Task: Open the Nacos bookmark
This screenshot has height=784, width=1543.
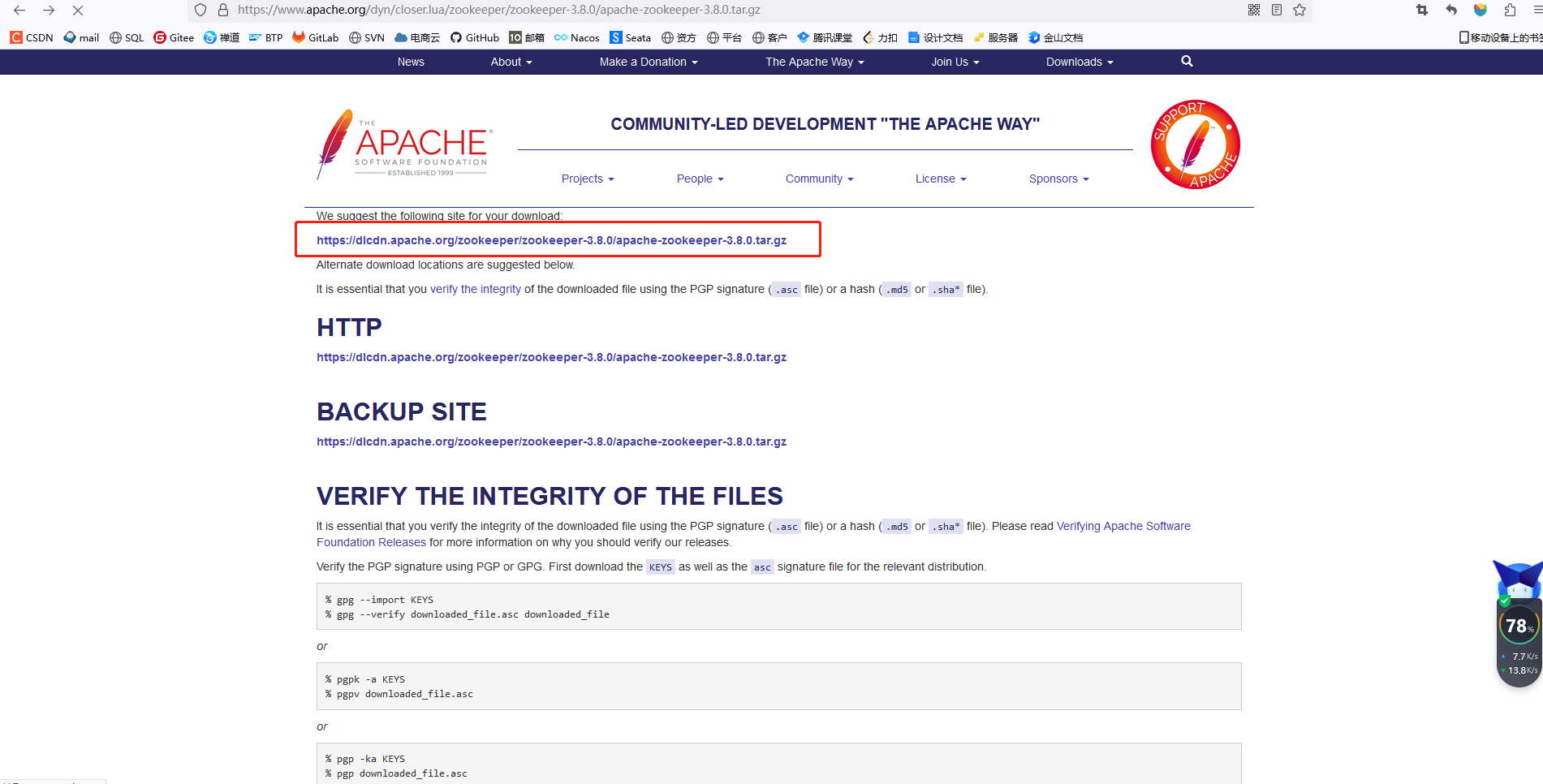Action: [577, 37]
